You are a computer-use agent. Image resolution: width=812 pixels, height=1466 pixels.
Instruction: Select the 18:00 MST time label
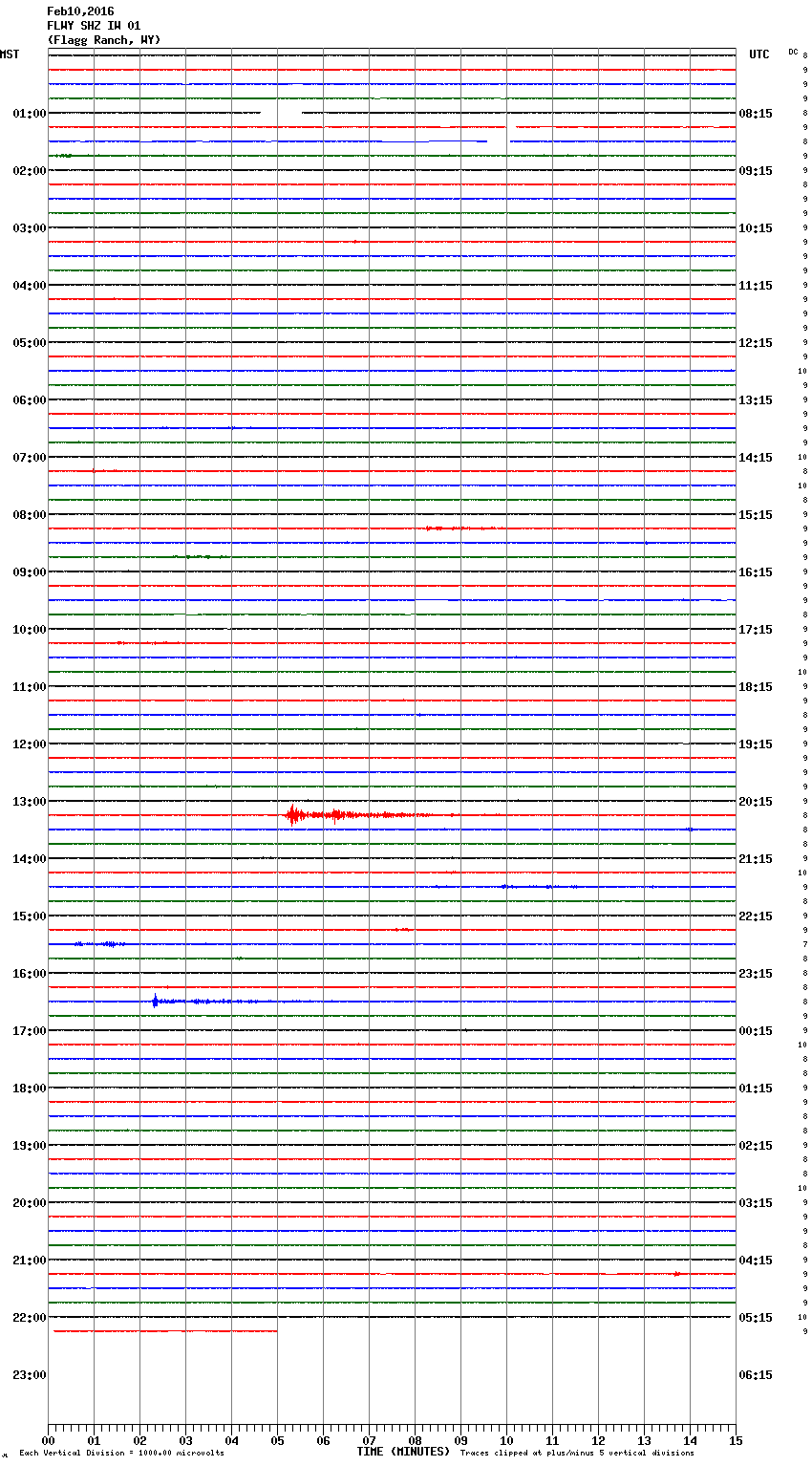[30, 1089]
